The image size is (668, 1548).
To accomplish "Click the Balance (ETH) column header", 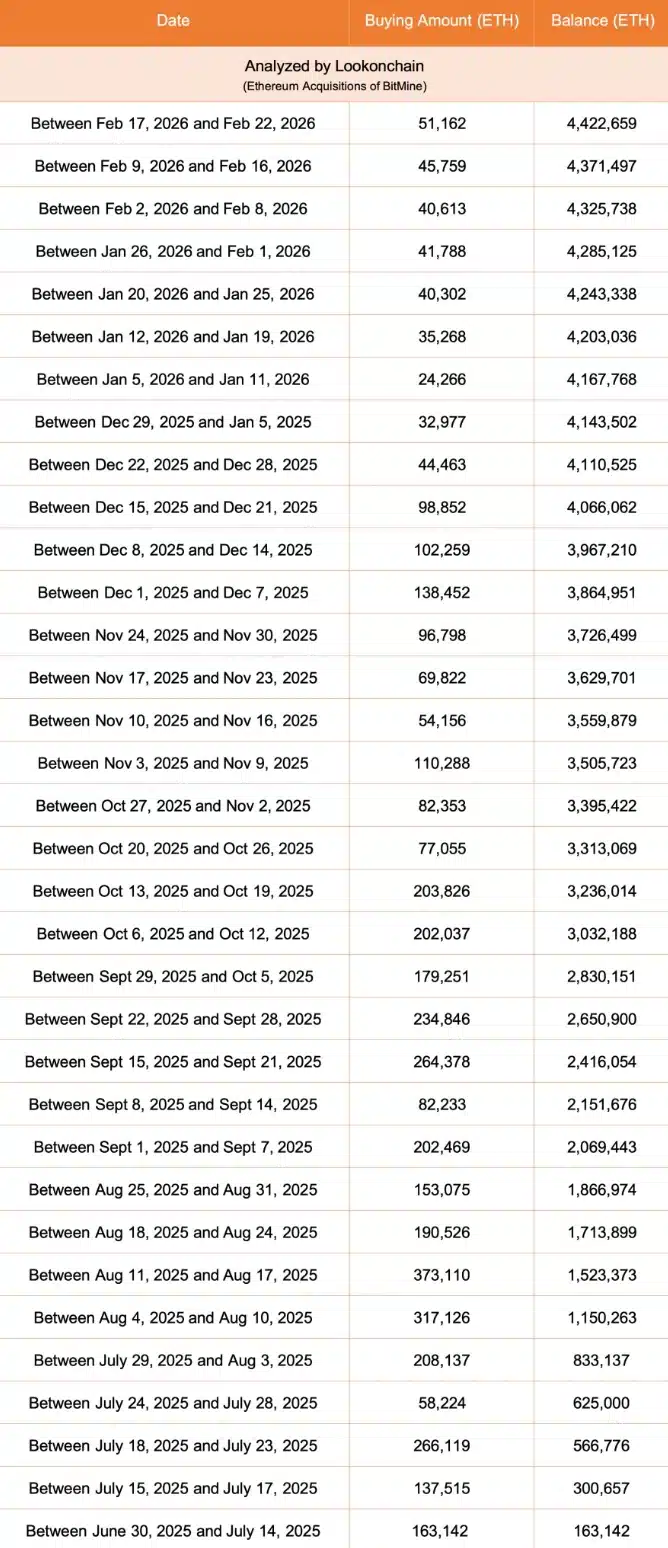I will pos(601,21).
